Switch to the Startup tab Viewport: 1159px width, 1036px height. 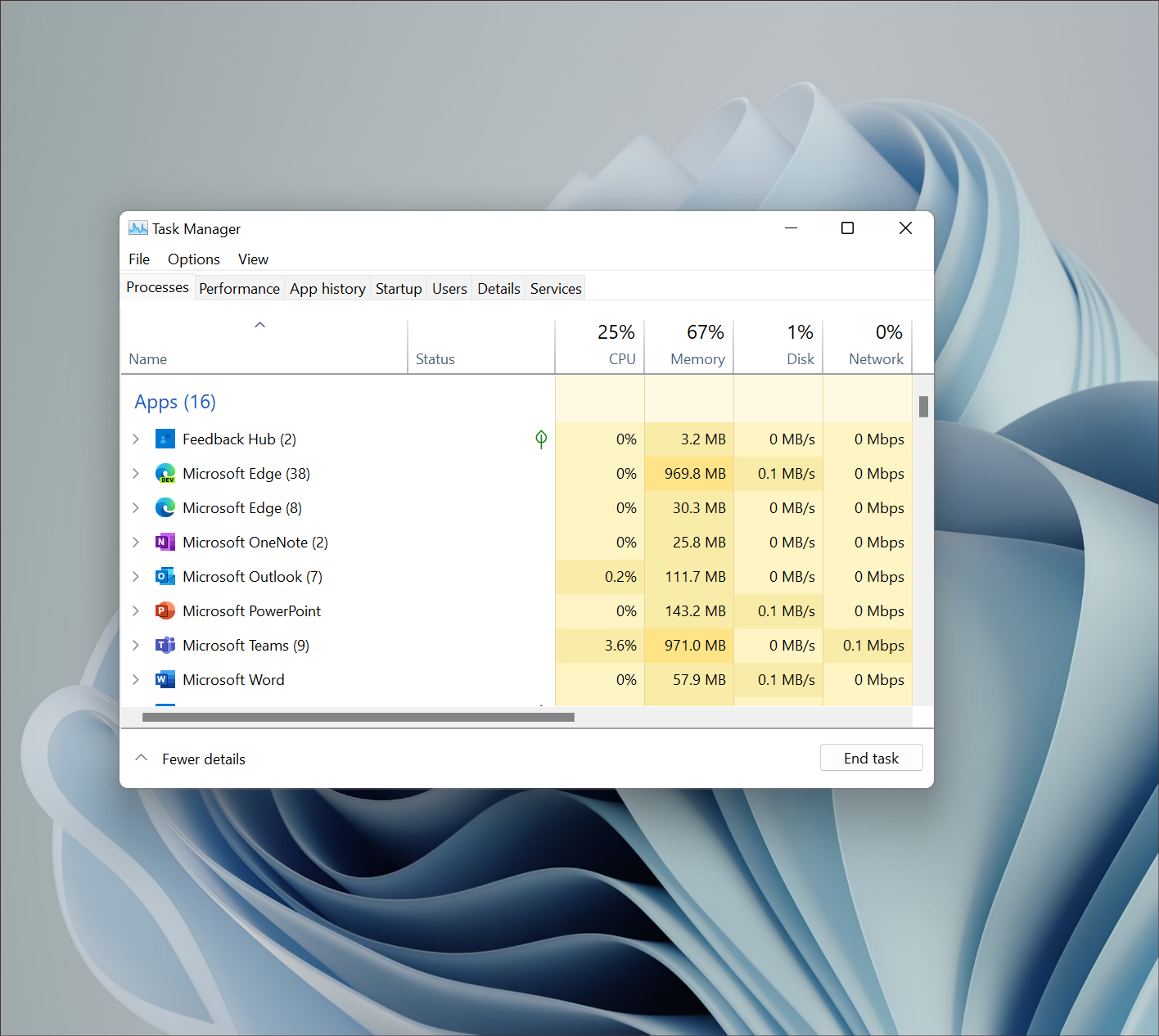399,289
